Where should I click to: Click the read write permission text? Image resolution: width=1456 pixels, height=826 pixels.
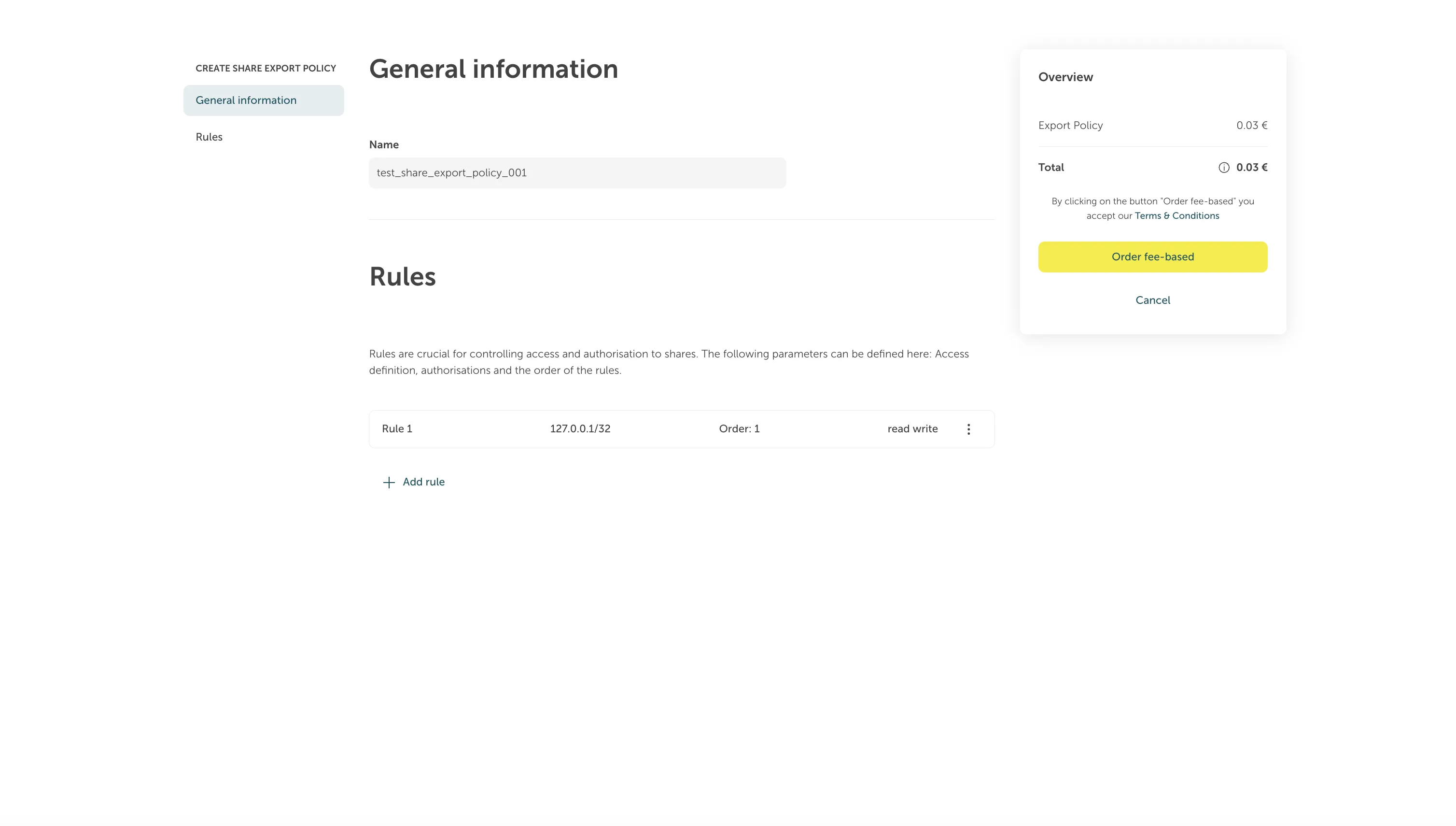pyautogui.click(x=912, y=429)
